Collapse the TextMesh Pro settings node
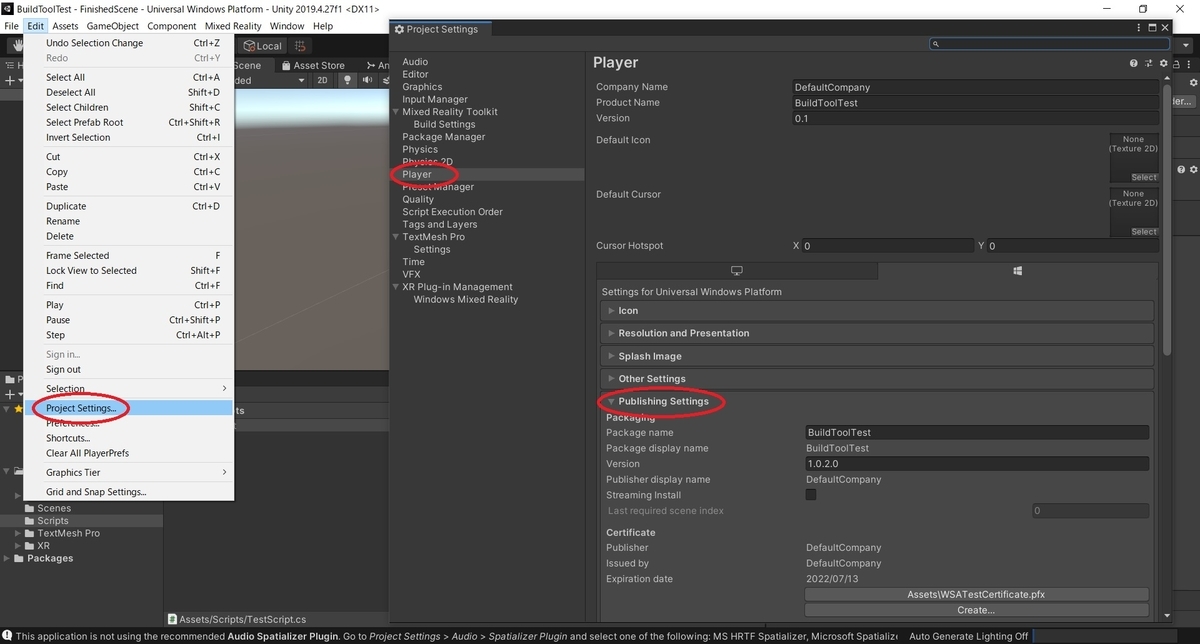1200x644 pixels. pyautogui.click(x=396, y=237)
